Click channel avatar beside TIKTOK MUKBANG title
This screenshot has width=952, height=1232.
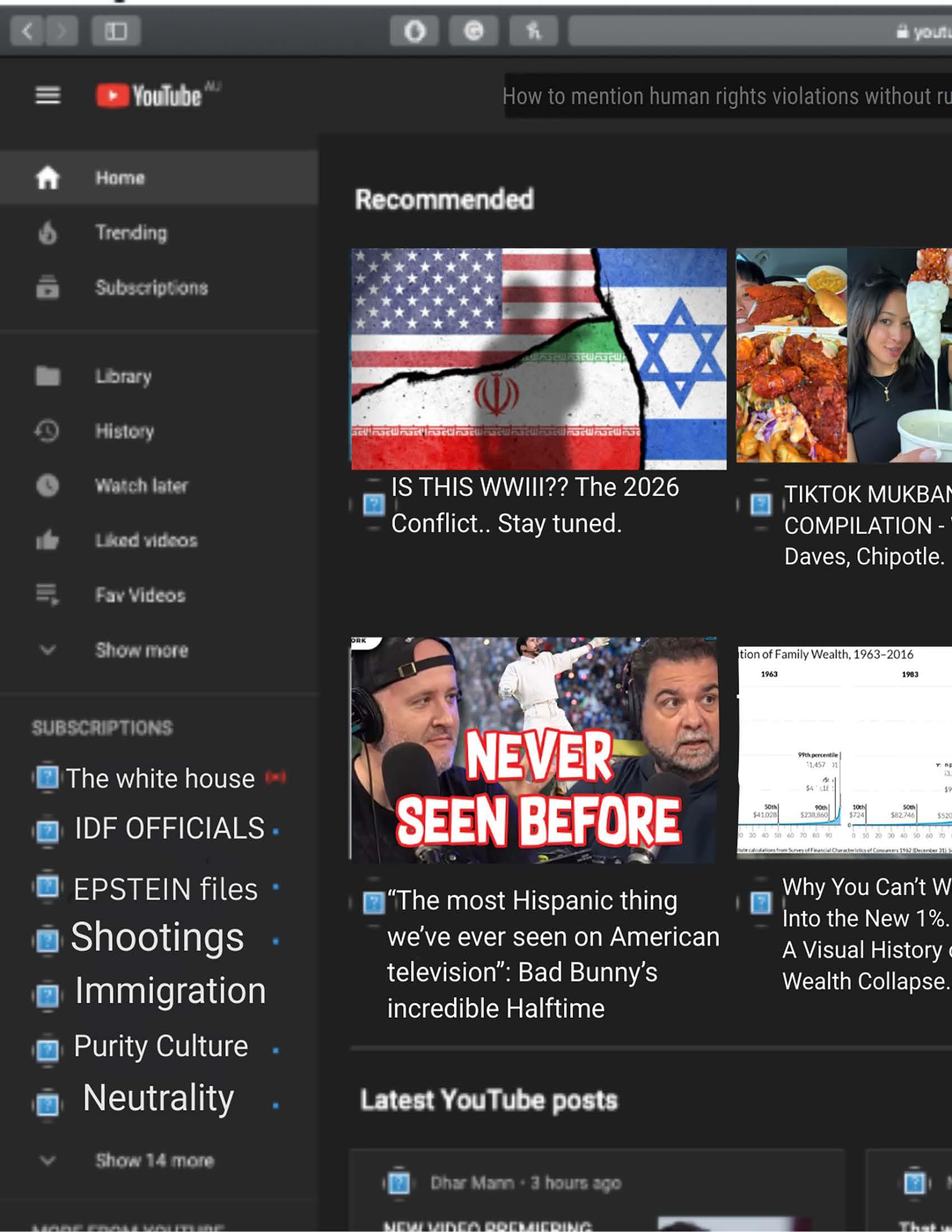(x=761, y=505)
